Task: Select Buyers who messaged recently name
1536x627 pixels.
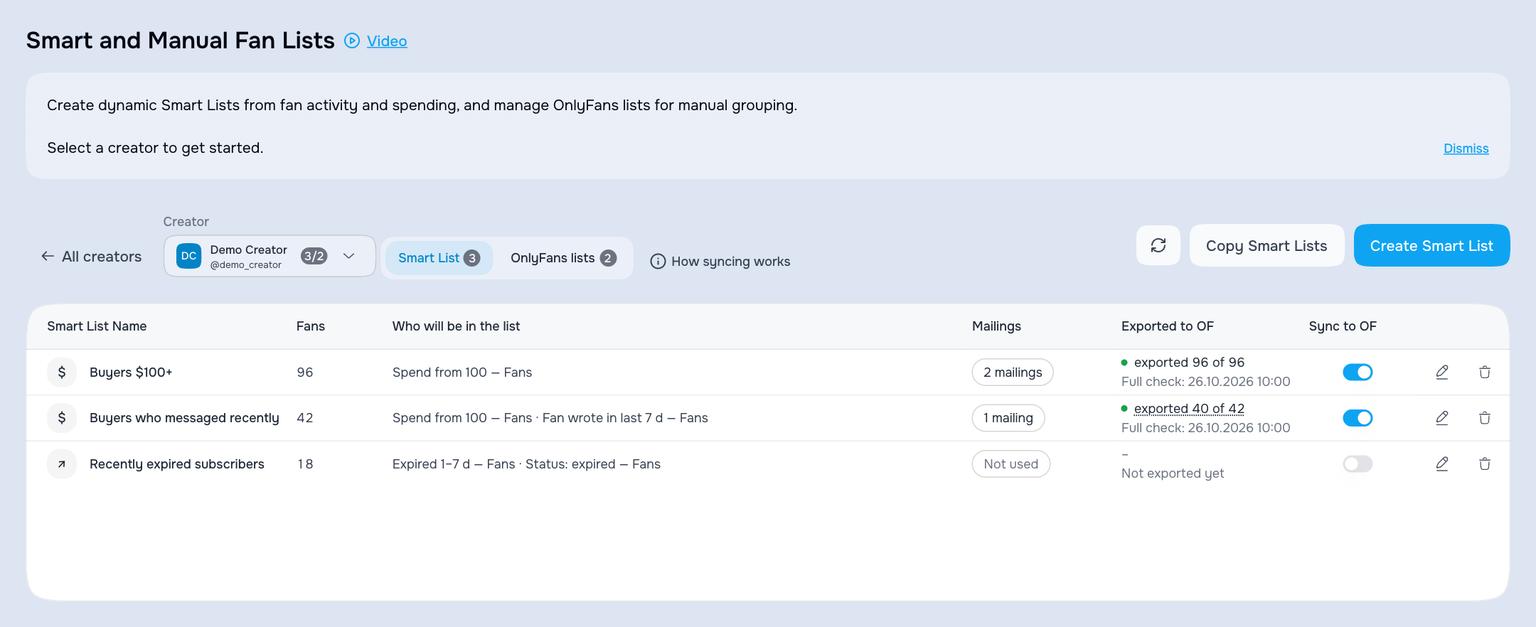Action: pyautogui.click(x=184, y=418)
